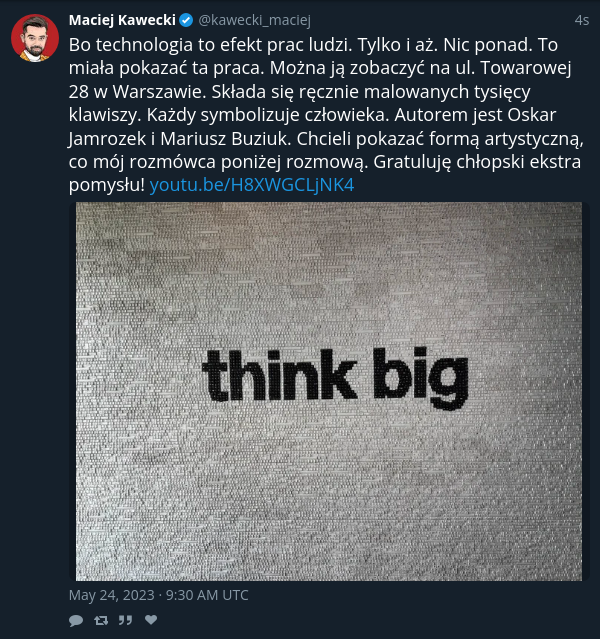Click the 9:30 AM UTC time text
The image size is (600, 639).
[207, 595]
